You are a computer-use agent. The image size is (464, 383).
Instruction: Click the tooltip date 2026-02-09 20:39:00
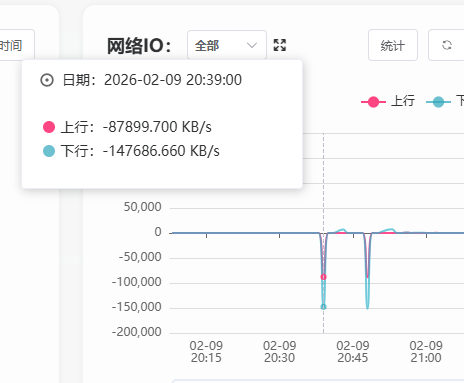[173, 80]
